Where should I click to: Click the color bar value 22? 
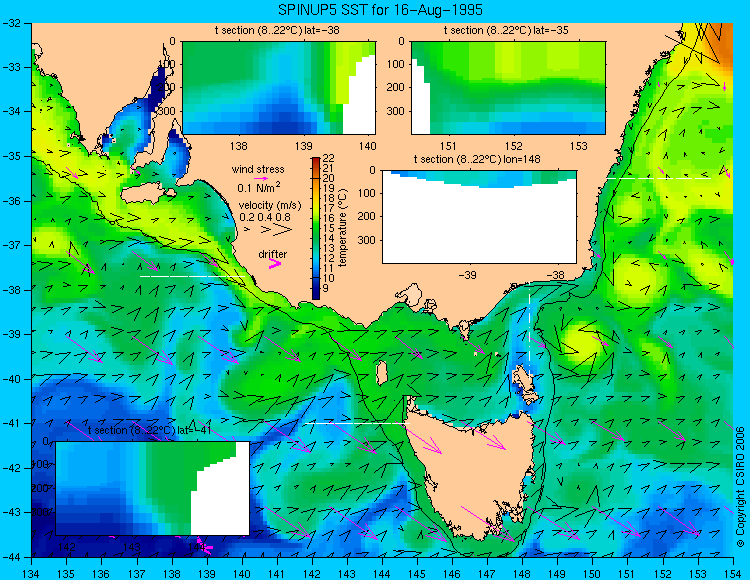coord(328,158)
